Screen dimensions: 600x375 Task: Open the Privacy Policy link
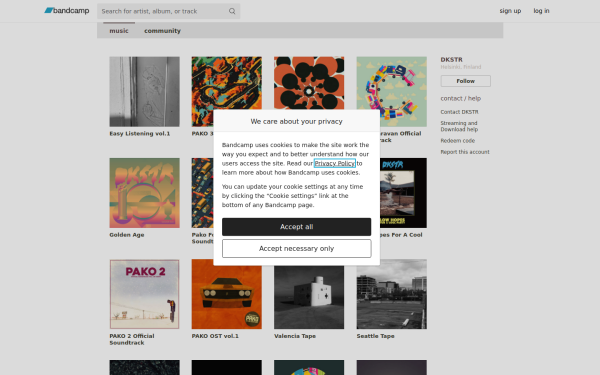coord(334,163)
